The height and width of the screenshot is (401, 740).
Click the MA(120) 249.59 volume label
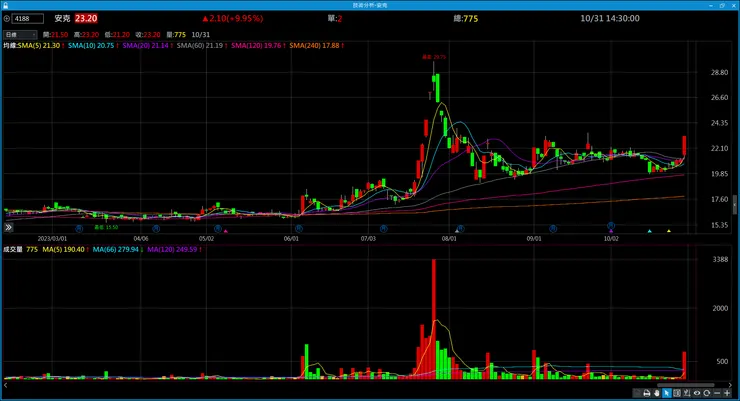point(174,249)
